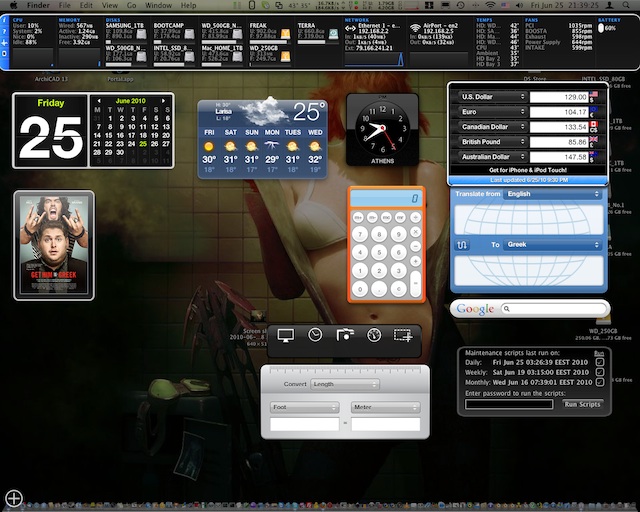Screen dimensions: 640x512
Task: Click the Run Scripts button
Action: [x=582, y=404]
